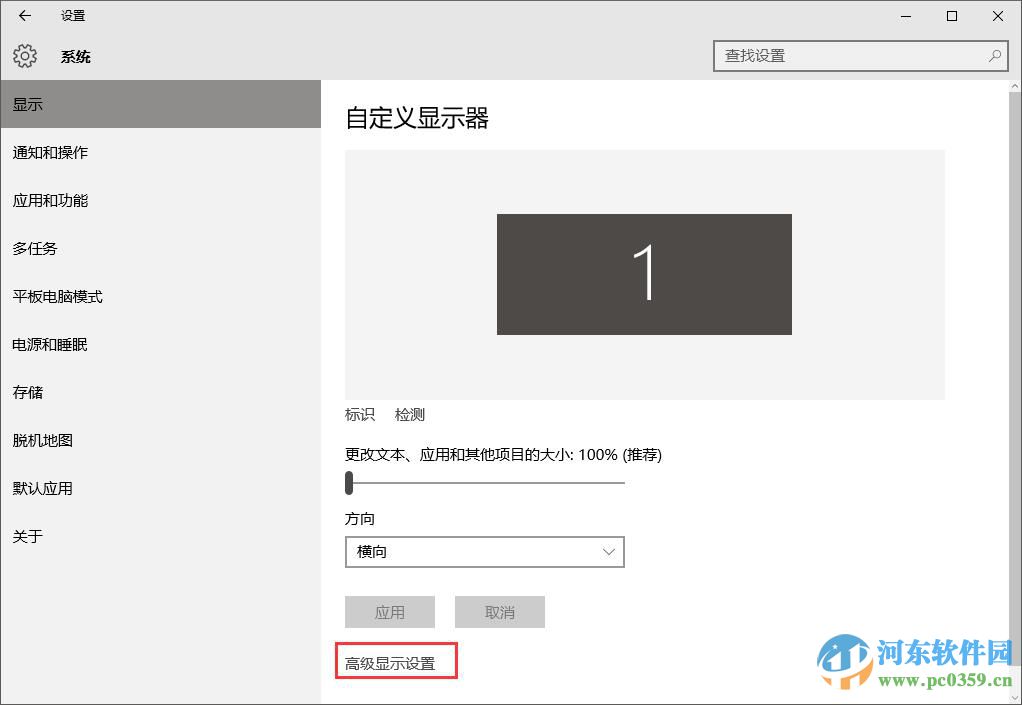1022x705 pixels.
Task: Open 脱机地图 settings
Action: [x=45, y=440]
